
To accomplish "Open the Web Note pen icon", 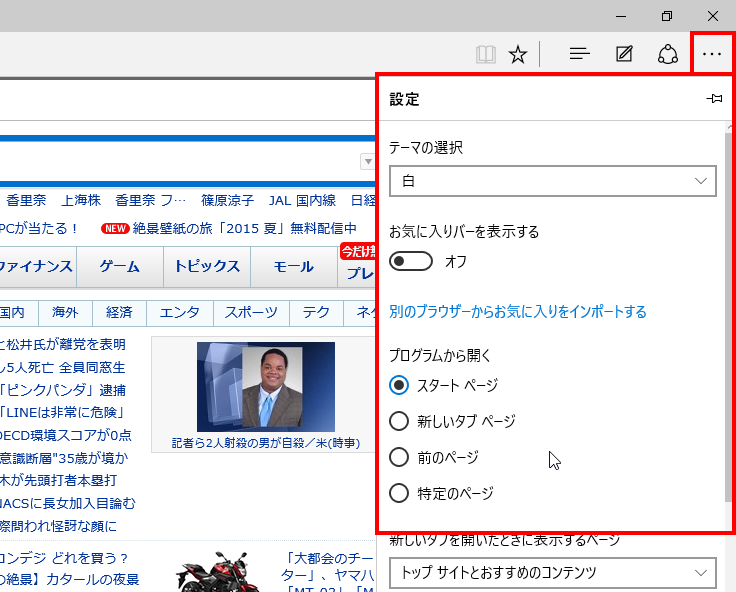I will coord(624,54).
